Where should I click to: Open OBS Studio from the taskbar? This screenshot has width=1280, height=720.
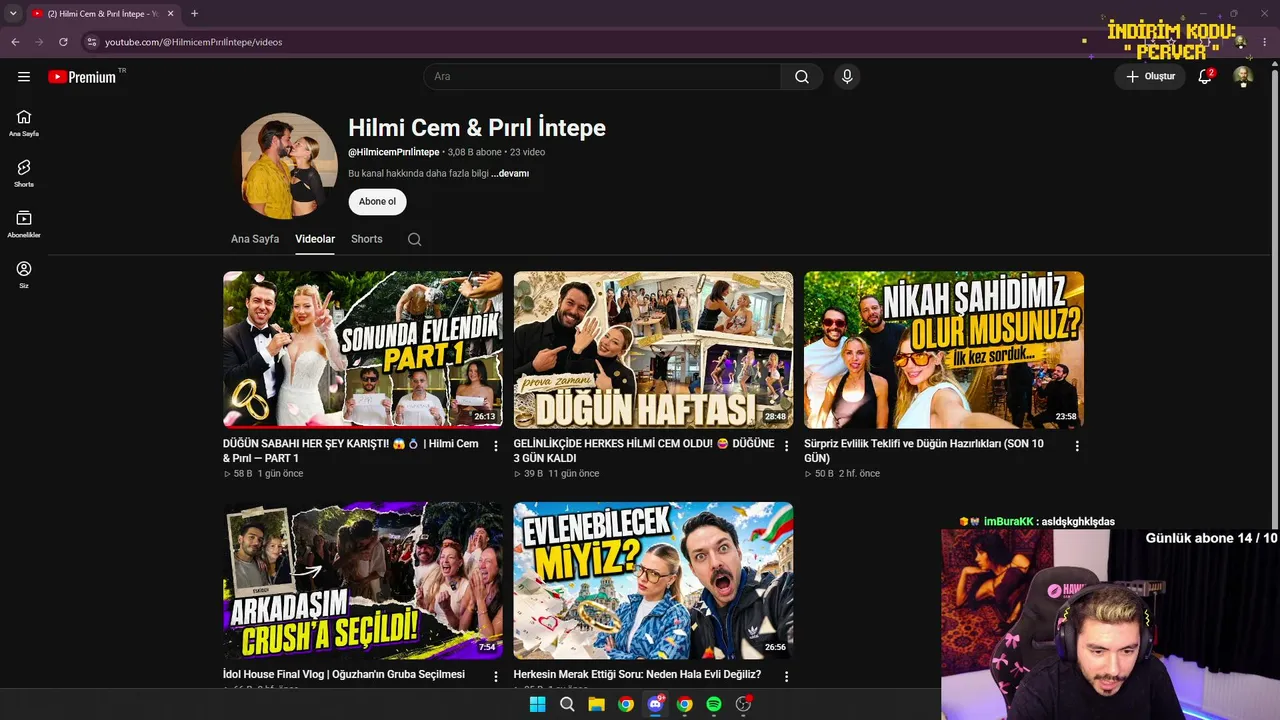coord(743,704)
